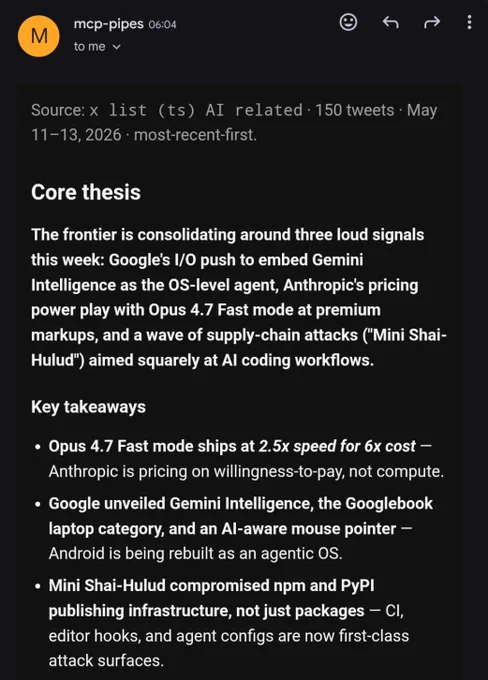The height and width of the screenshot is (680, 488).
Task: Select the Opus 4.7 Fast mode bullet
Action: [246, 459]
